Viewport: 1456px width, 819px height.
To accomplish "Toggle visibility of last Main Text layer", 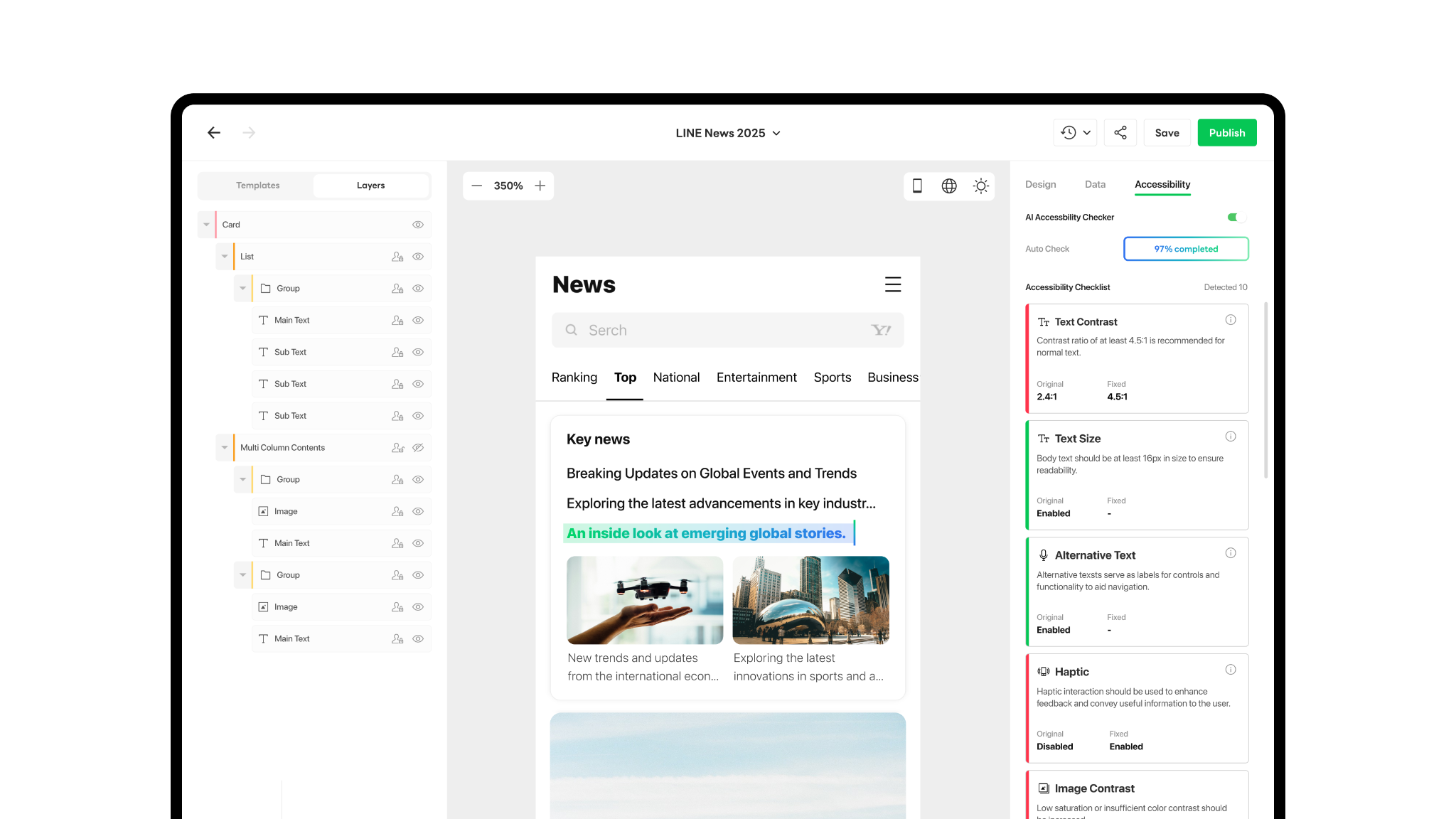I will tap(418, 639).
